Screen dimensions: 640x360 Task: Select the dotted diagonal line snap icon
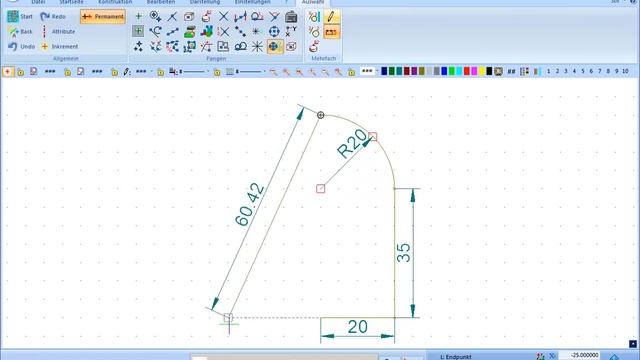(x=240, y=31)
